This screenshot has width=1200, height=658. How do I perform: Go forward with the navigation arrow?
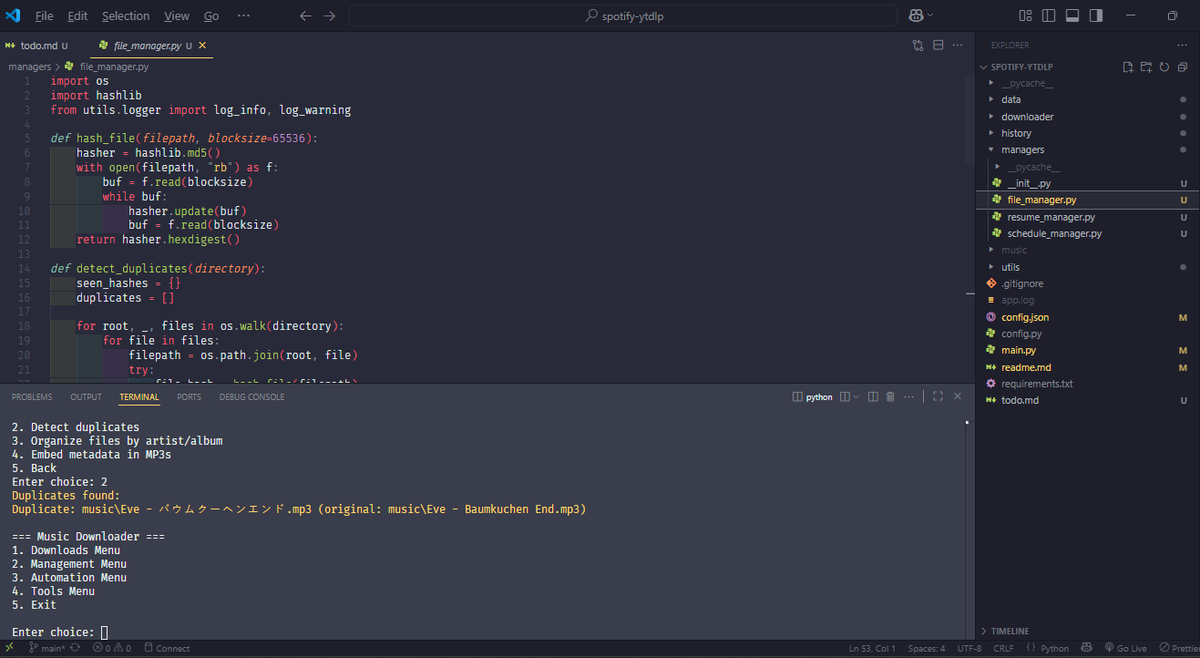coord(330,16)
